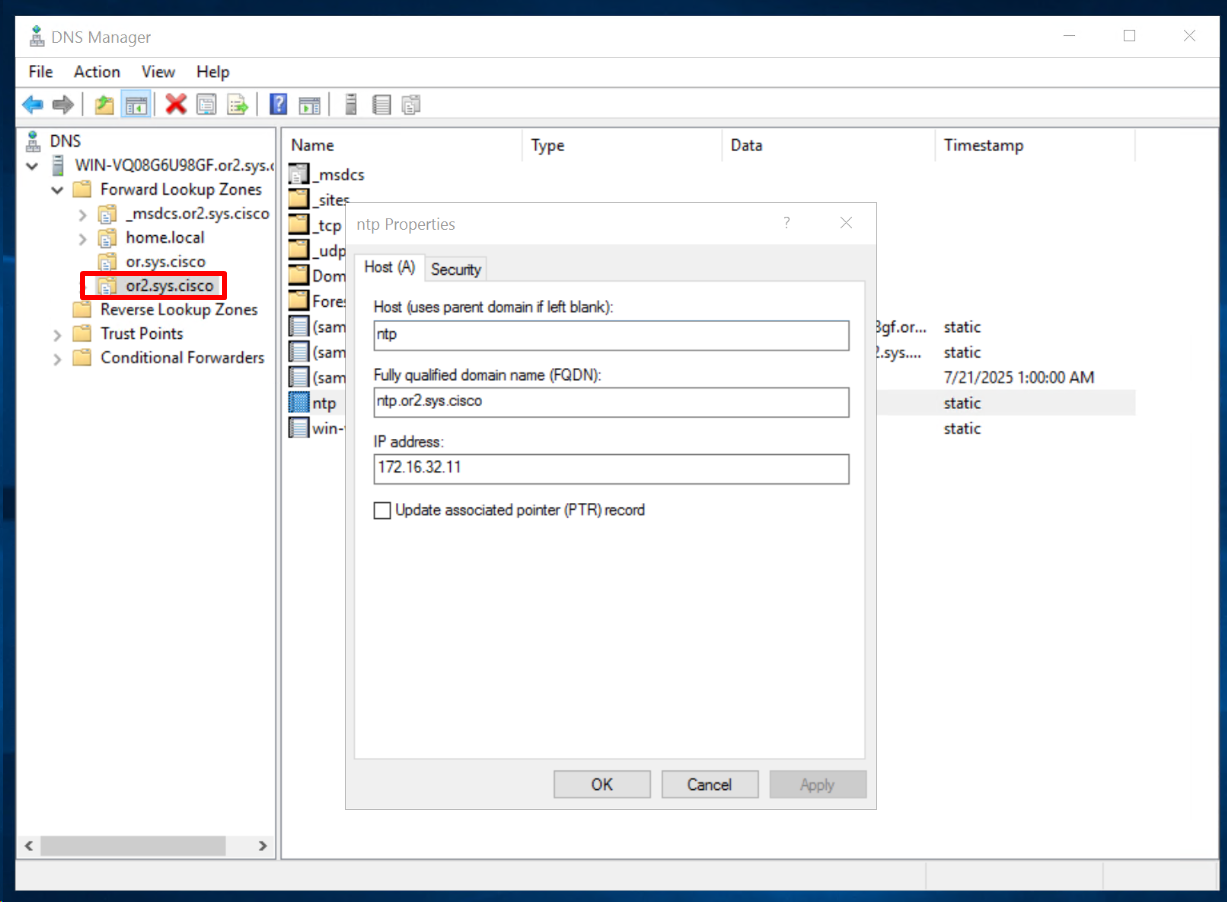1227x902 pixels.
Task: Open the Action menu
Action: click(97, 72)
